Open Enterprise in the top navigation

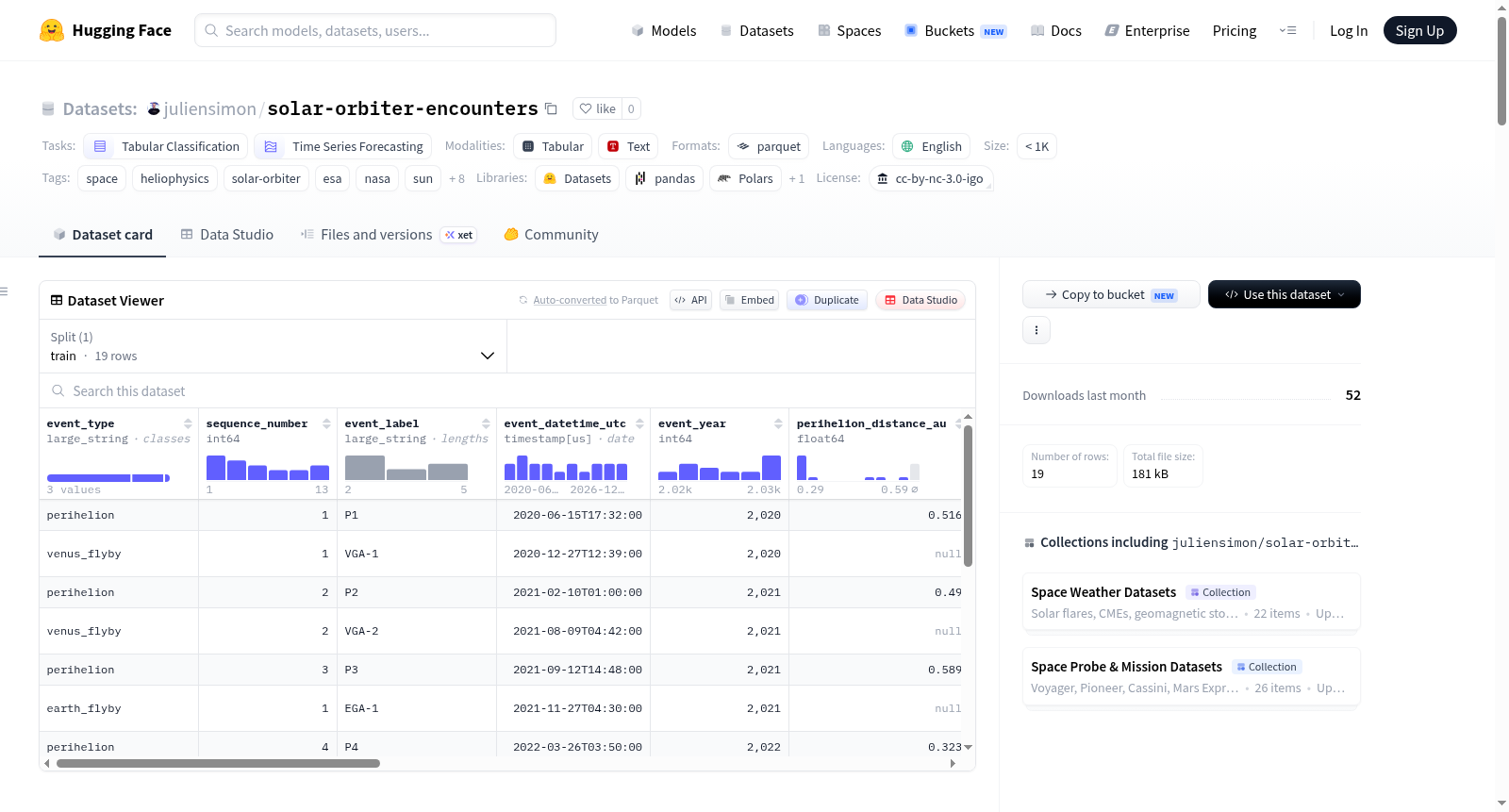pos(1147,30)
